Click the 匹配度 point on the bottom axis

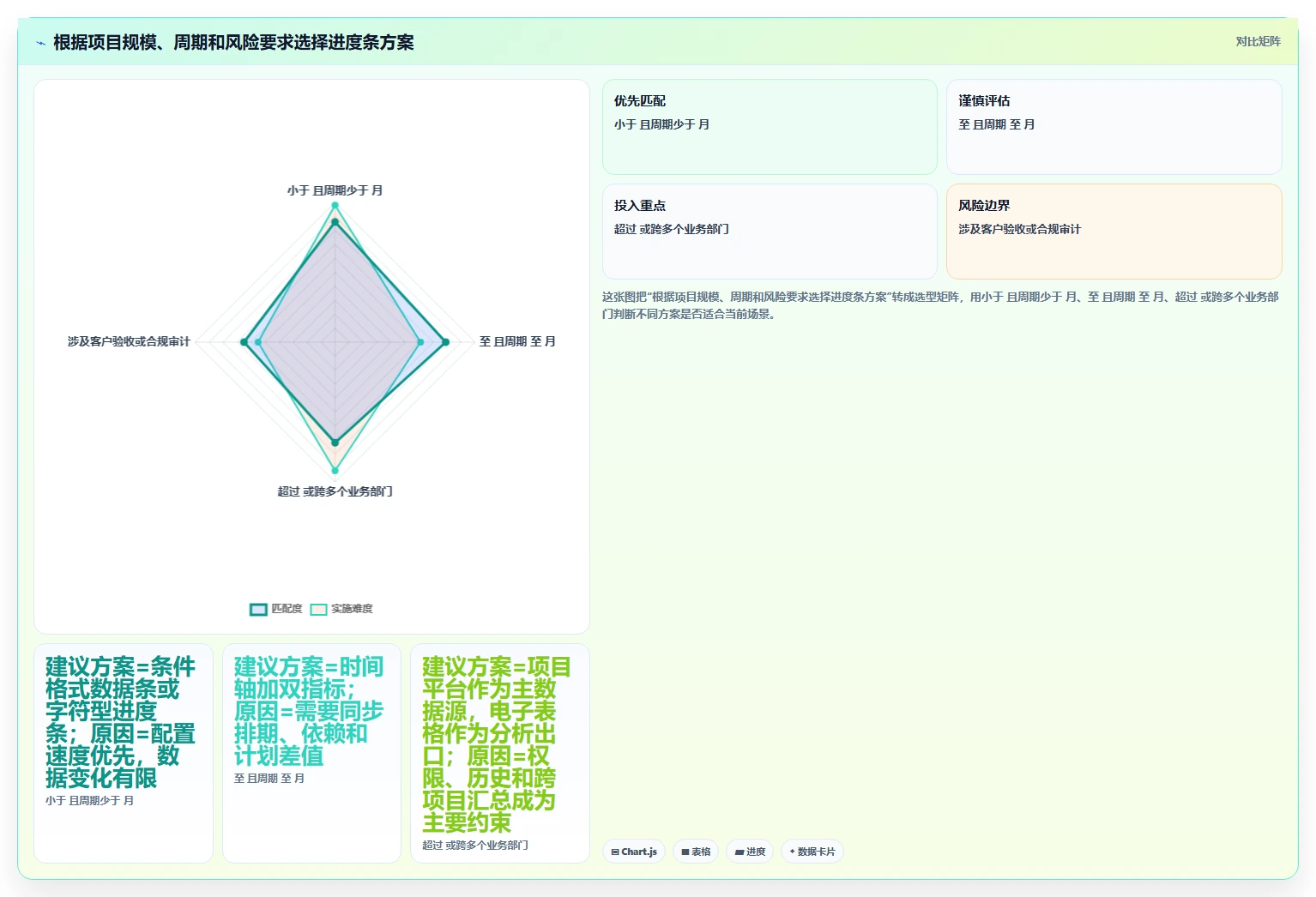pos(335,442)
